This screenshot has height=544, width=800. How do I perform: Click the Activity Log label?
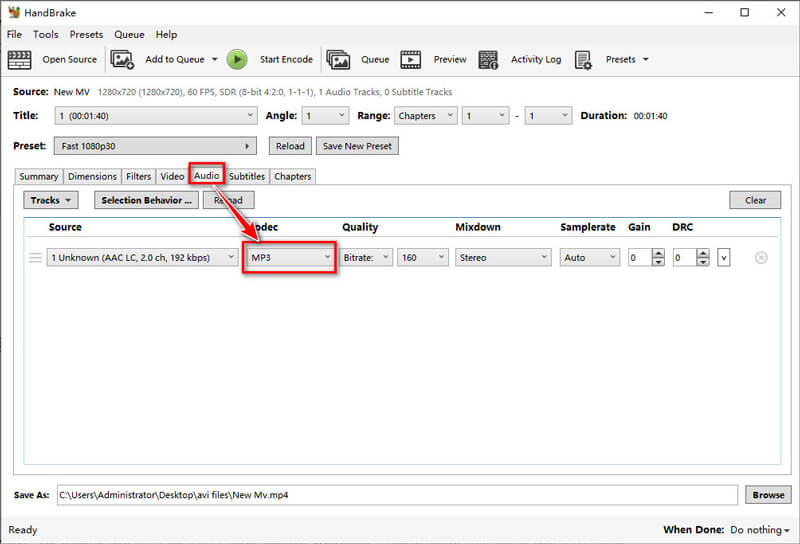tap(536, 59)
